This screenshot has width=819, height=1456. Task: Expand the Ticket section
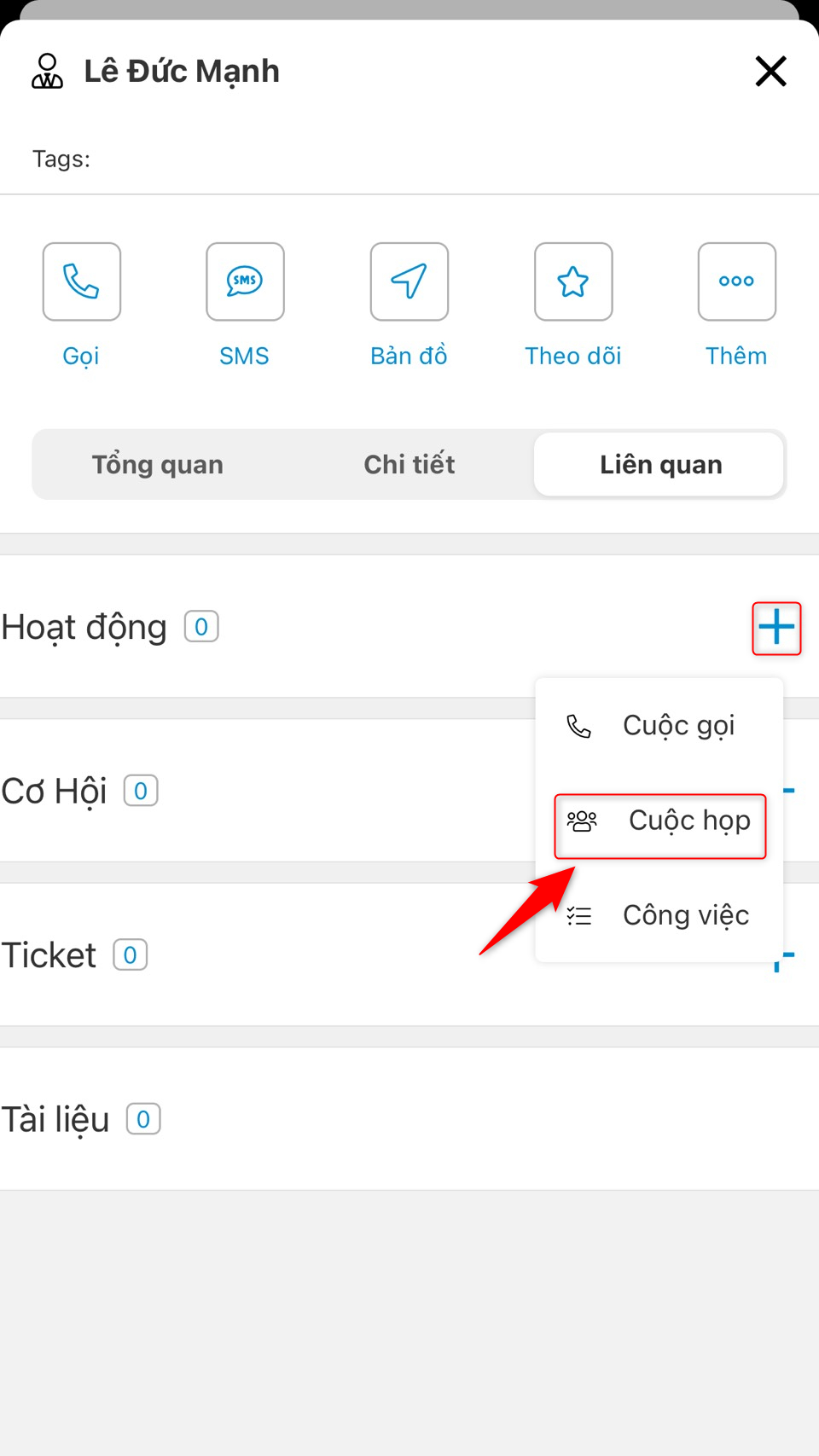49,955
